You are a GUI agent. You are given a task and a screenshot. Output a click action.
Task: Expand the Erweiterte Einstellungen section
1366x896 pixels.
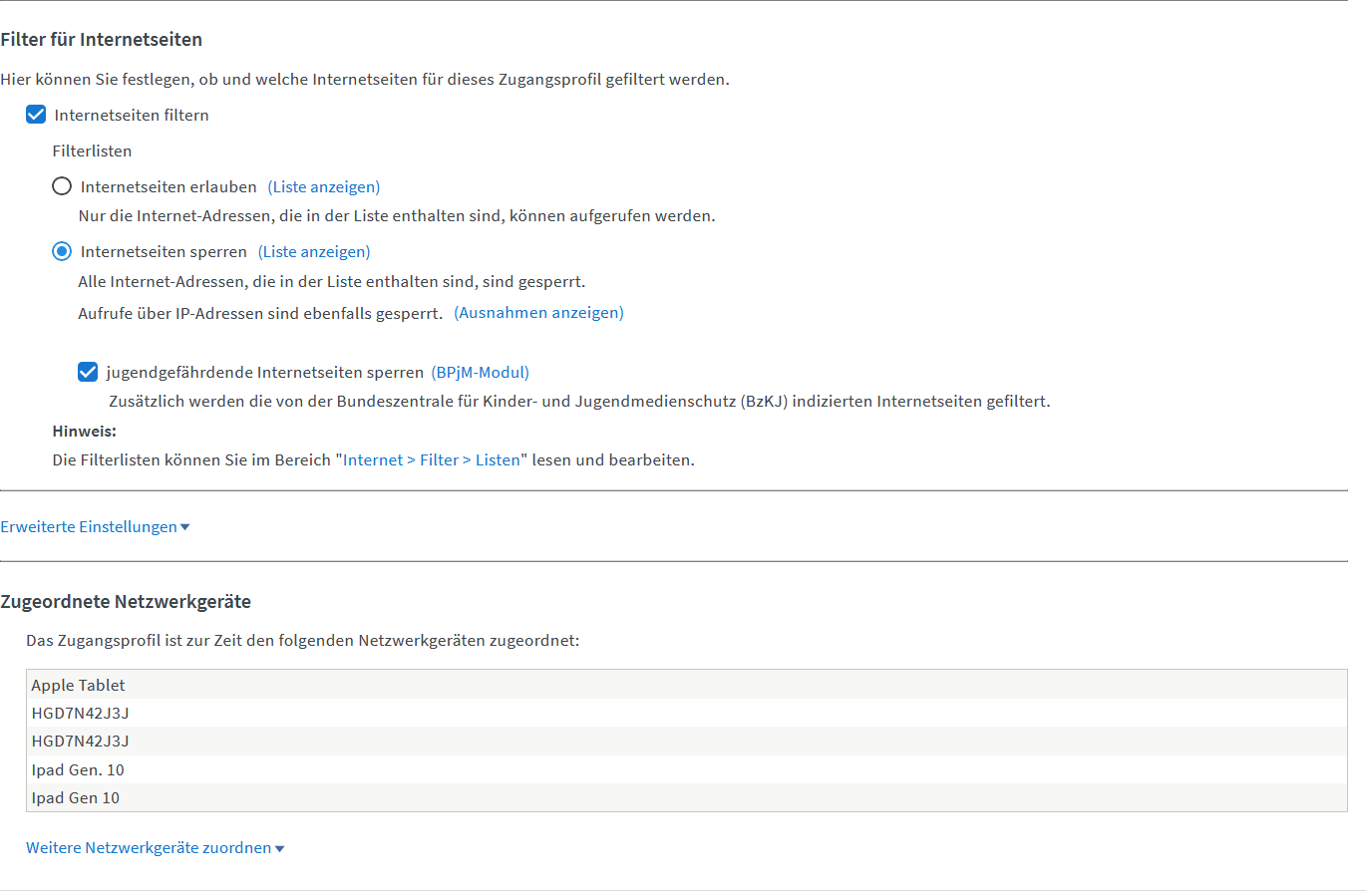pos(89,527)
